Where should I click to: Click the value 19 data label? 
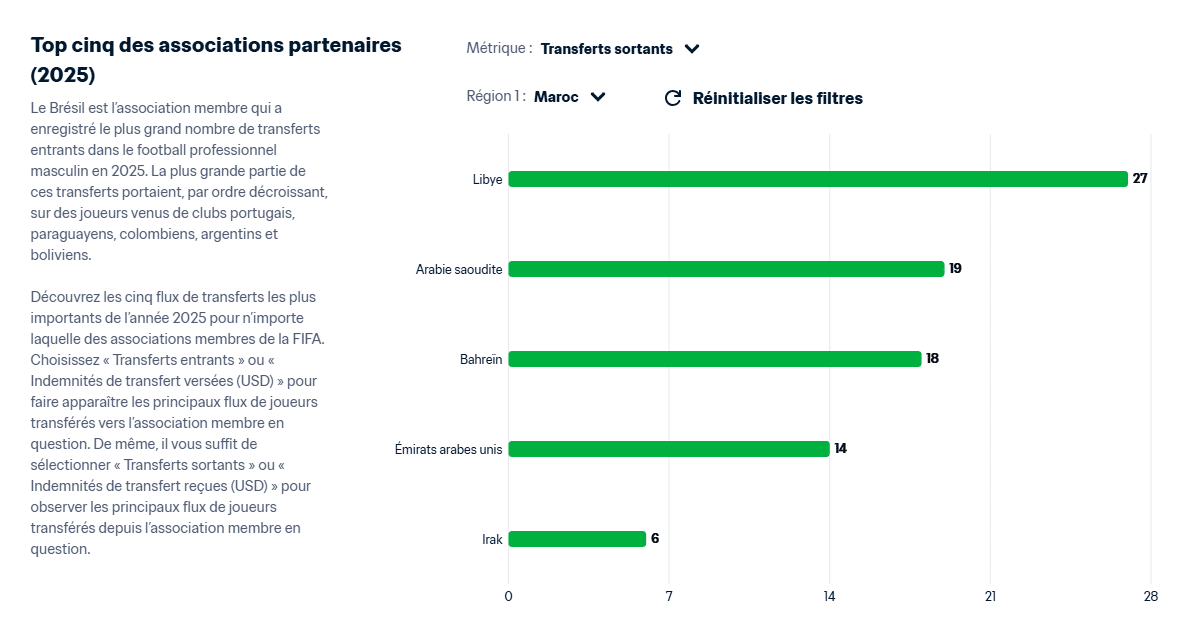[955, 269]
